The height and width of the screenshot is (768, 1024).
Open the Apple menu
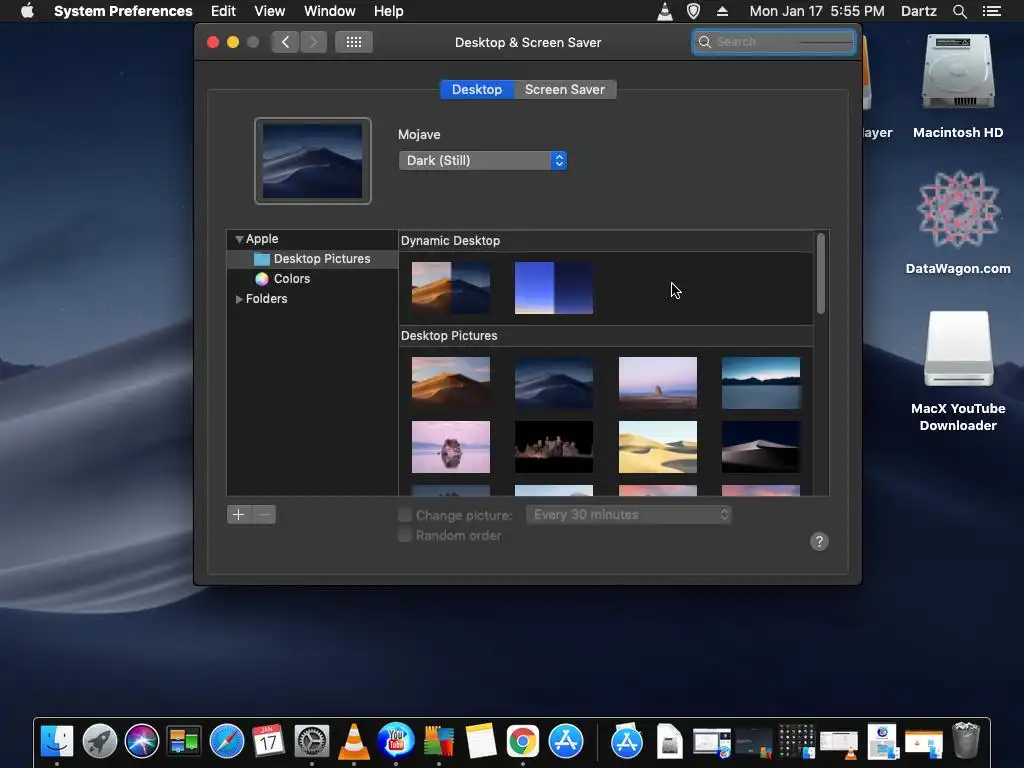pyautogui.click(x=27, y=11)
